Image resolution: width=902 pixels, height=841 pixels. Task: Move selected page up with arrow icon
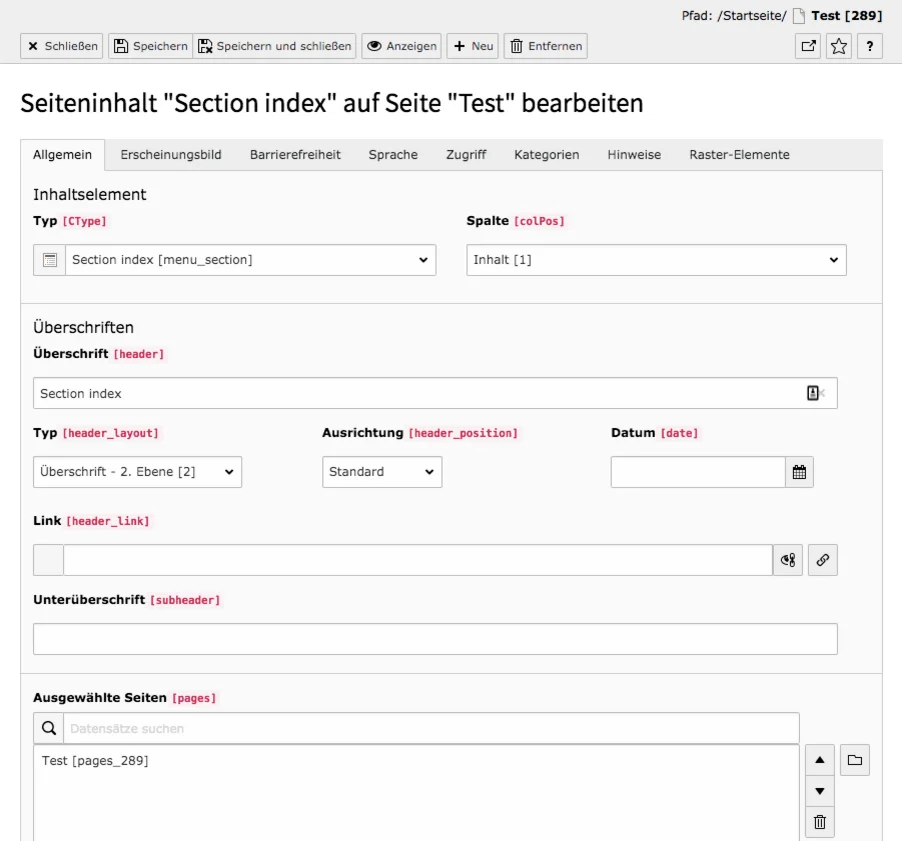click(x=819, y=760)
